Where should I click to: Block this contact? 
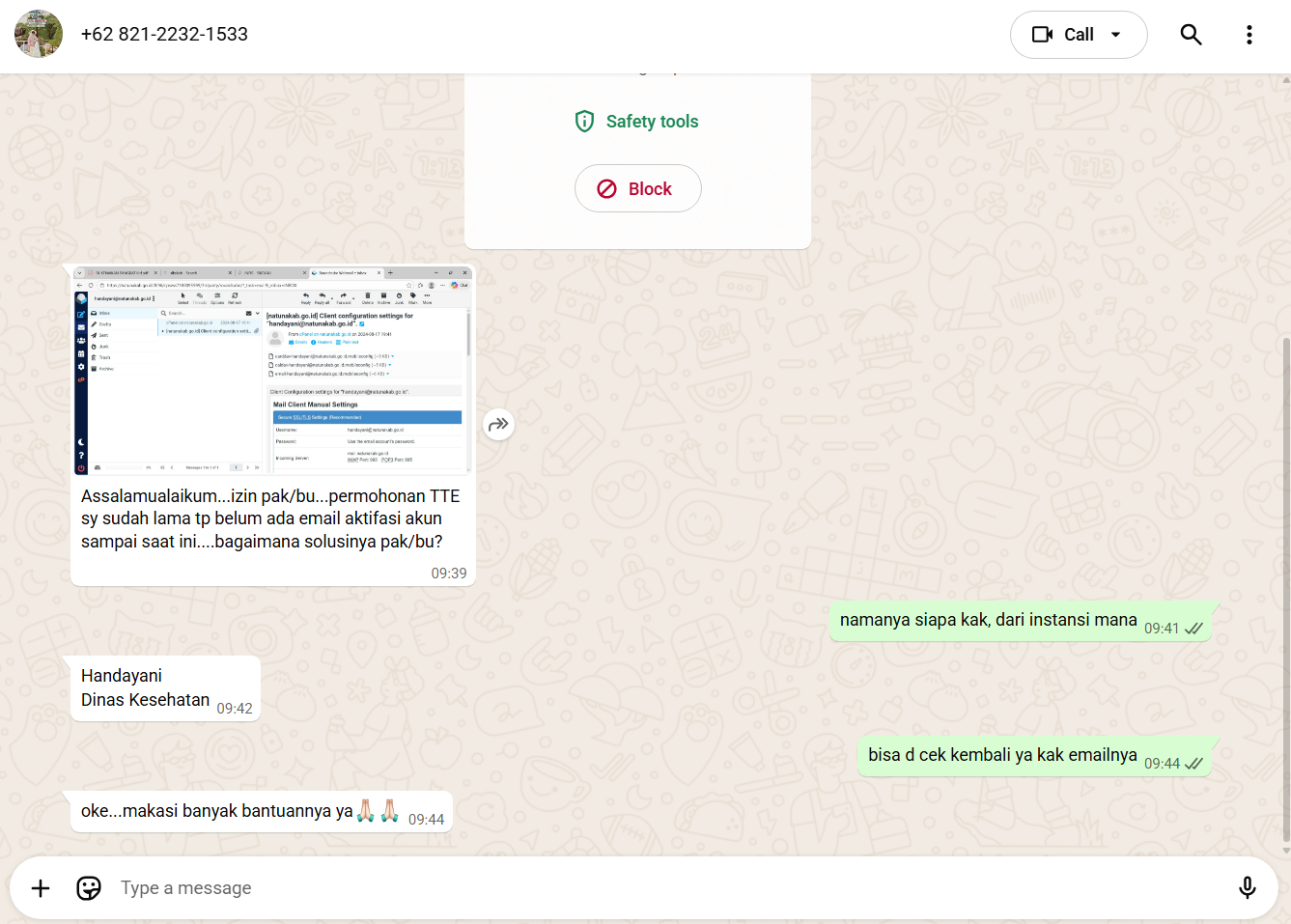point(637,189)
